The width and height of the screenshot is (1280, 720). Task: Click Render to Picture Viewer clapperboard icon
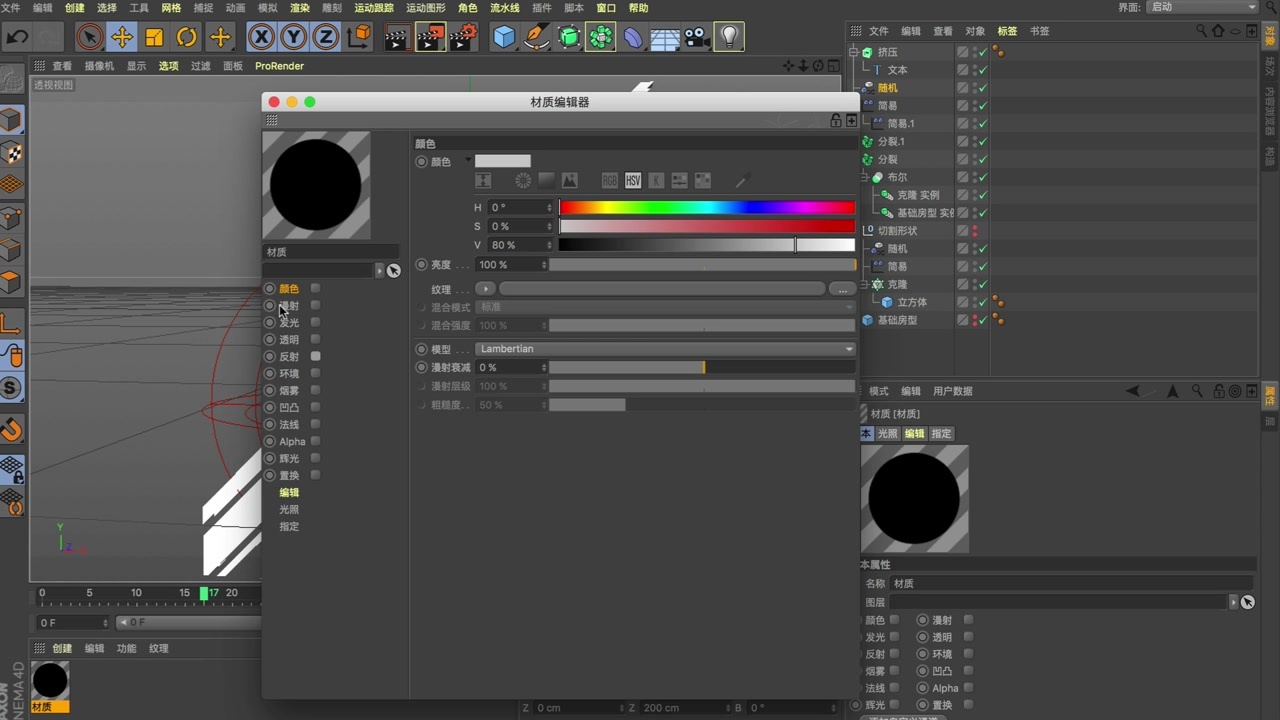[430, 38]
